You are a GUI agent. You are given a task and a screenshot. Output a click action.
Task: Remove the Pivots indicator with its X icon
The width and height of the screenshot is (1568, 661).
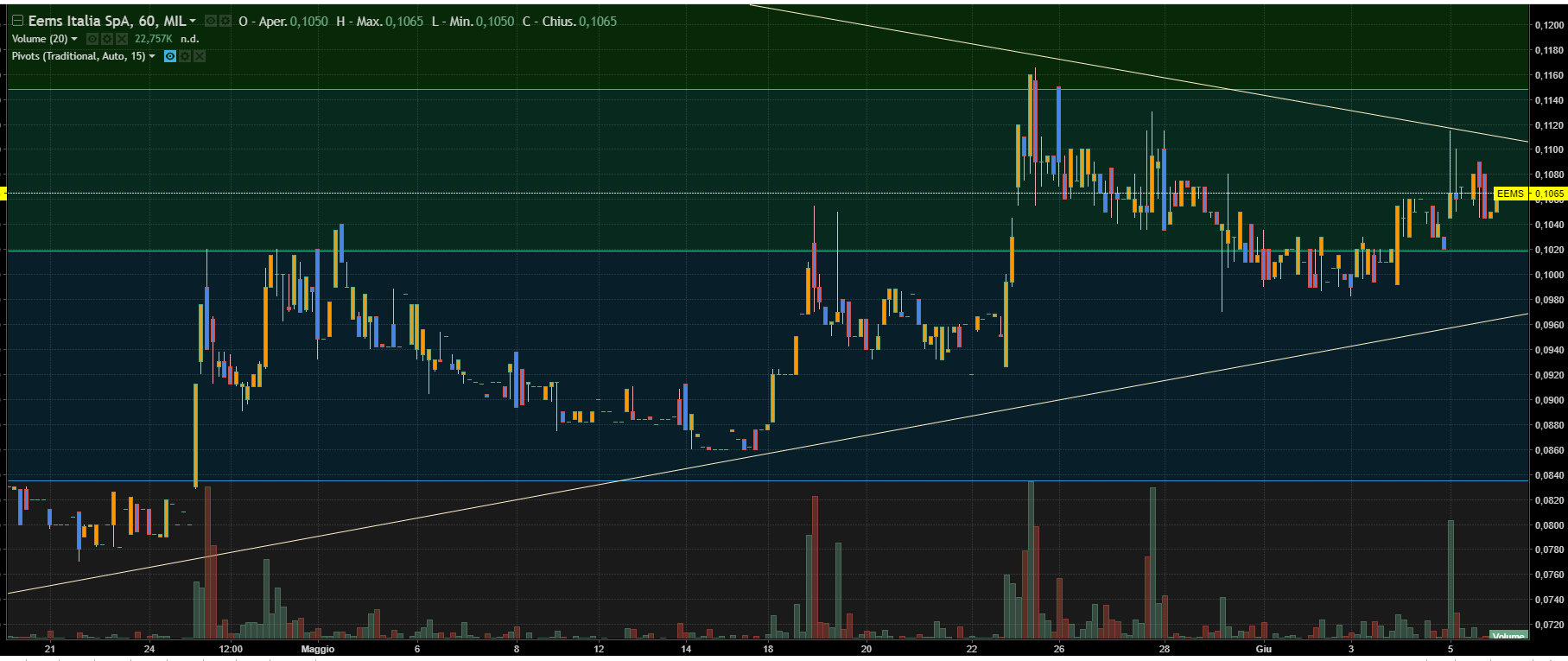200,56
